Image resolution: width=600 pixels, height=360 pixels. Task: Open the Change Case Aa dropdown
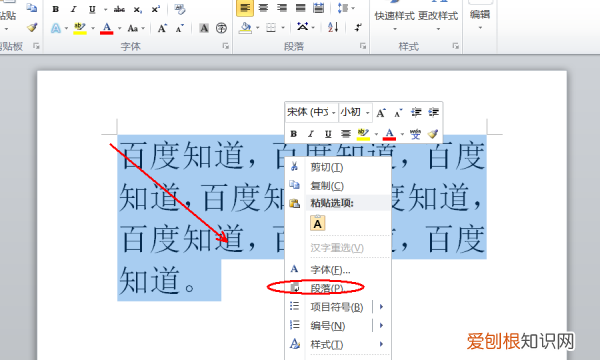tap(136, 28)
